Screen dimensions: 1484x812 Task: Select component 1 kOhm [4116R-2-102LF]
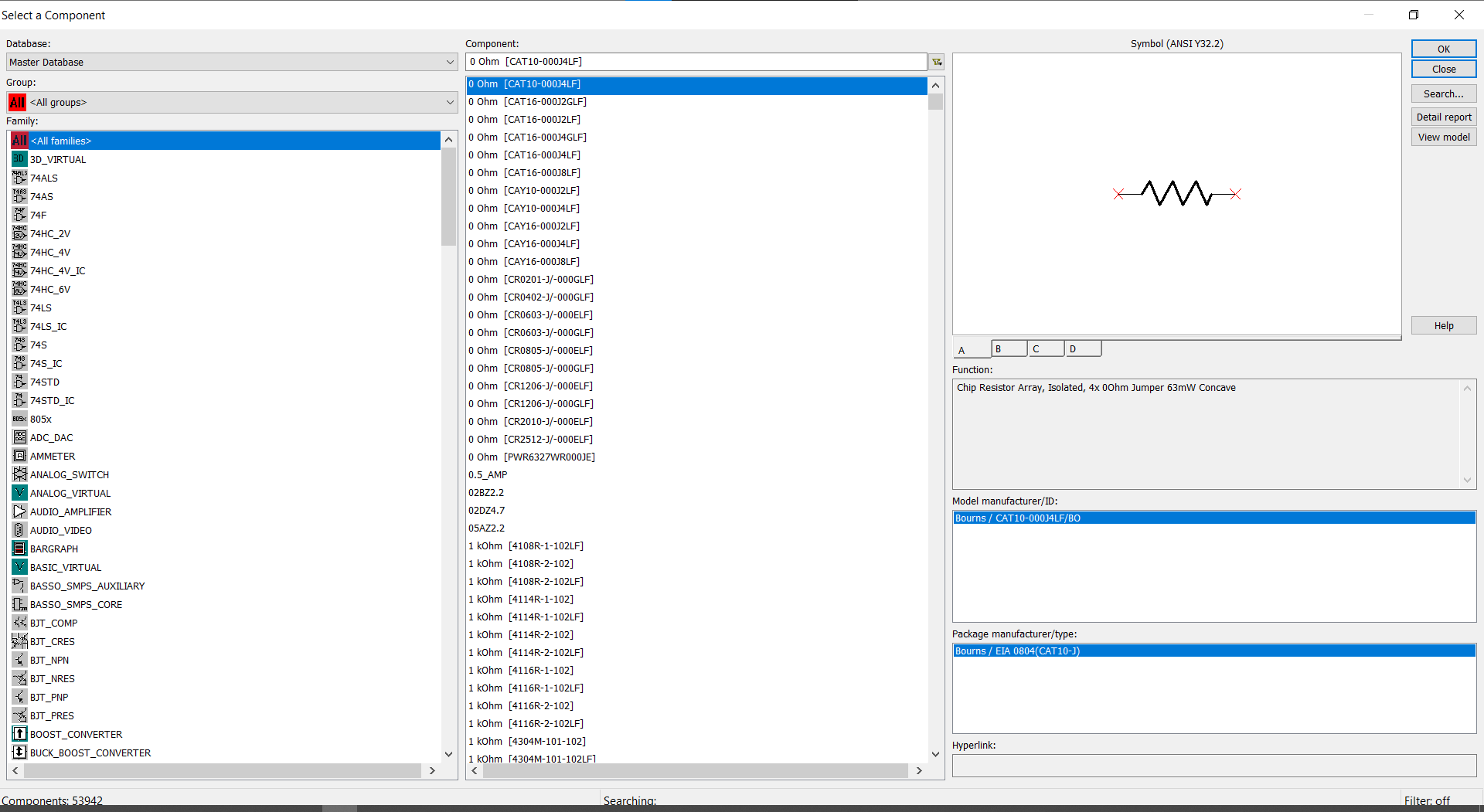696,724
